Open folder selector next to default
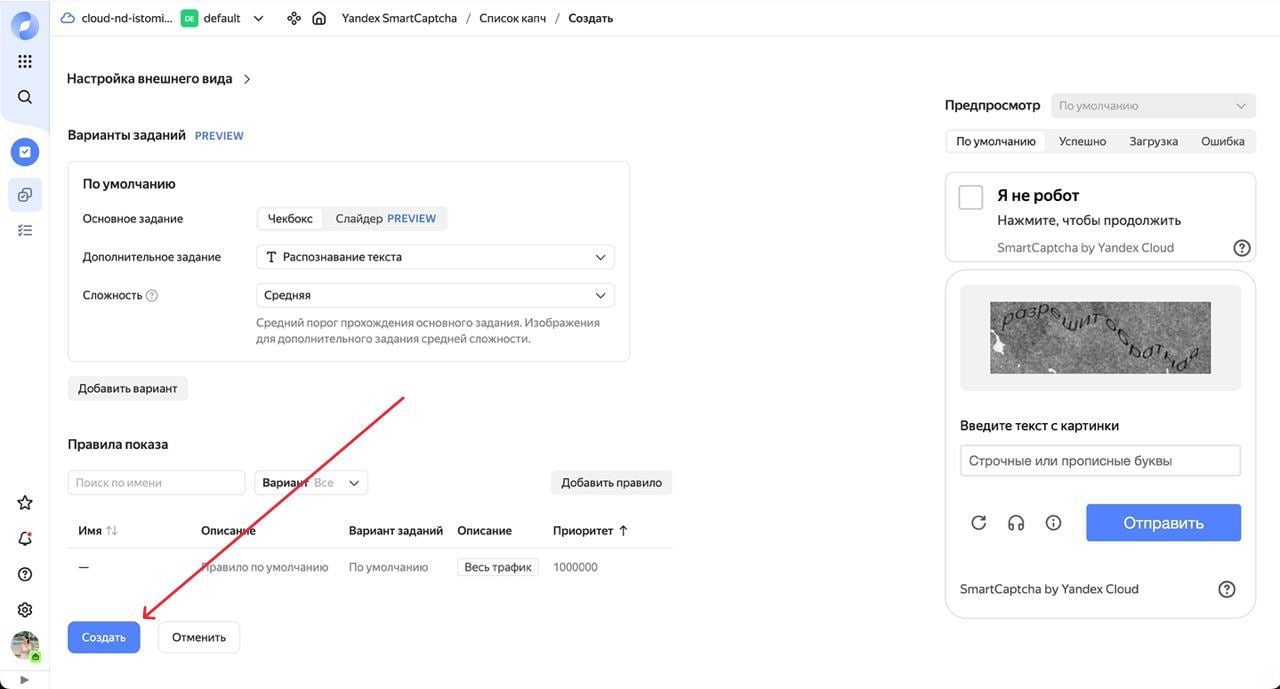 pos(259,18)
